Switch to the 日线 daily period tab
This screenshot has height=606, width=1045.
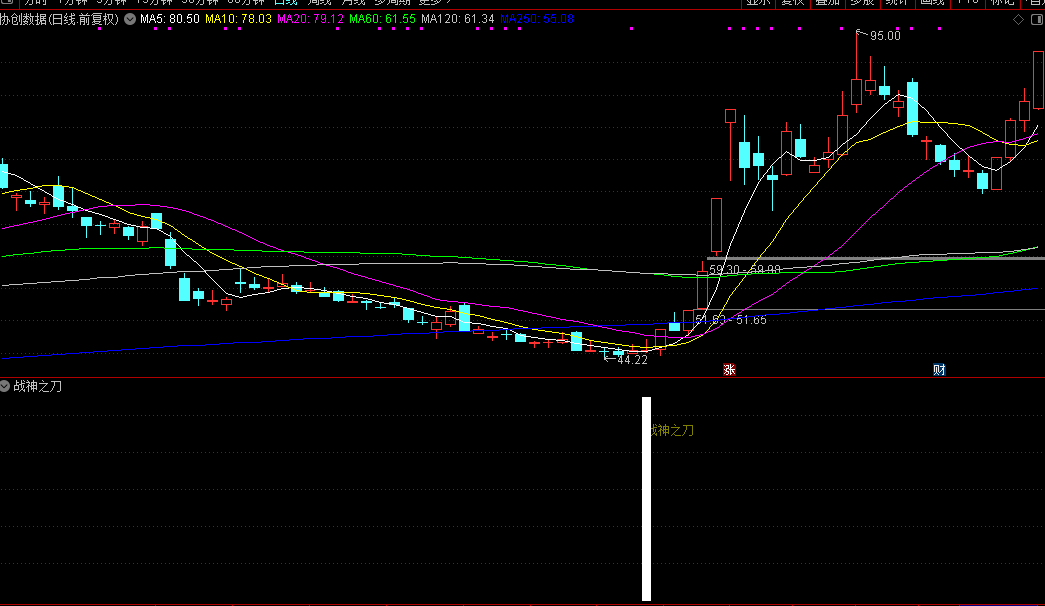[286, 3]
